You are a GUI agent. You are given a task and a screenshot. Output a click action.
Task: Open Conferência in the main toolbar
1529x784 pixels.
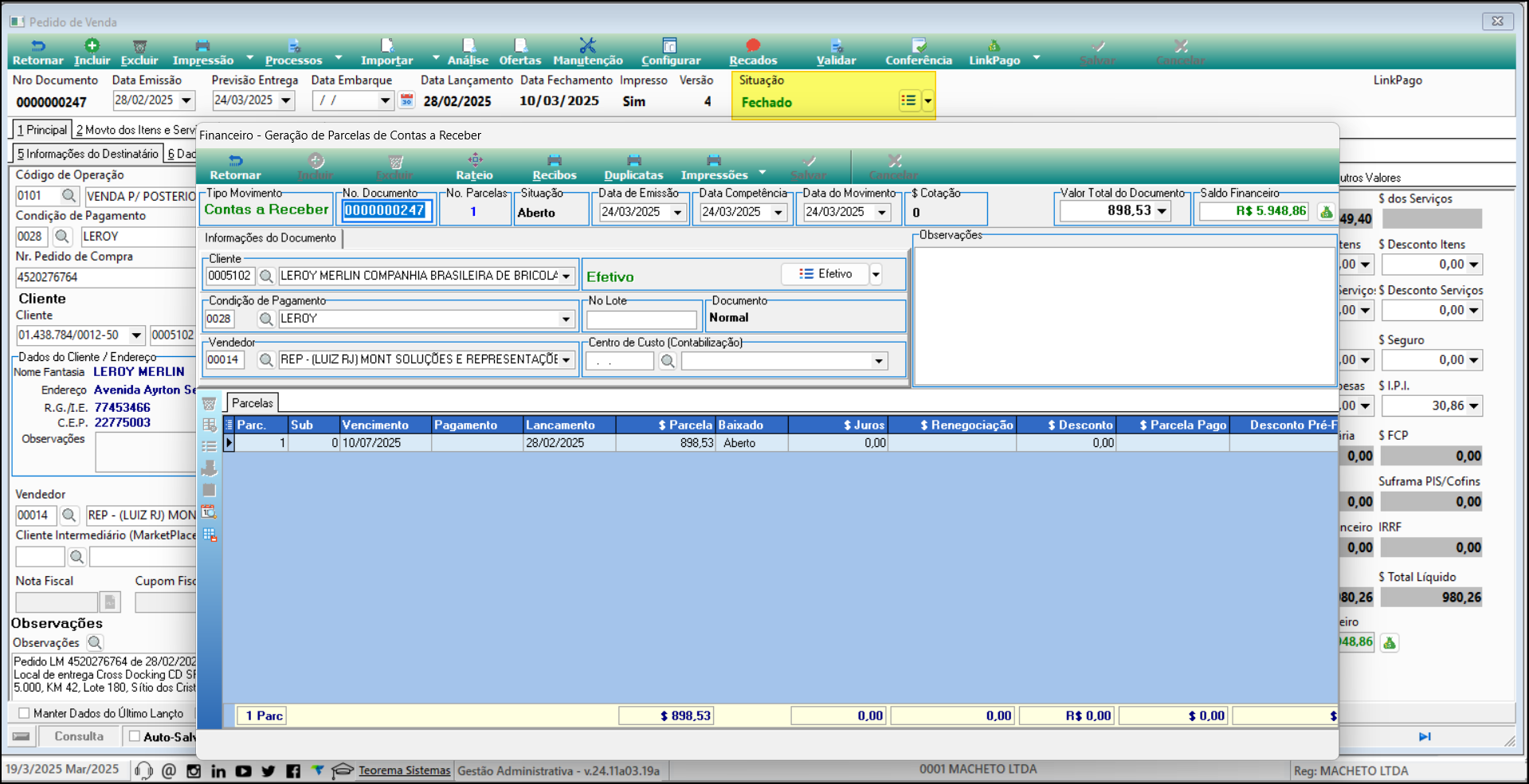pos(919,53)
